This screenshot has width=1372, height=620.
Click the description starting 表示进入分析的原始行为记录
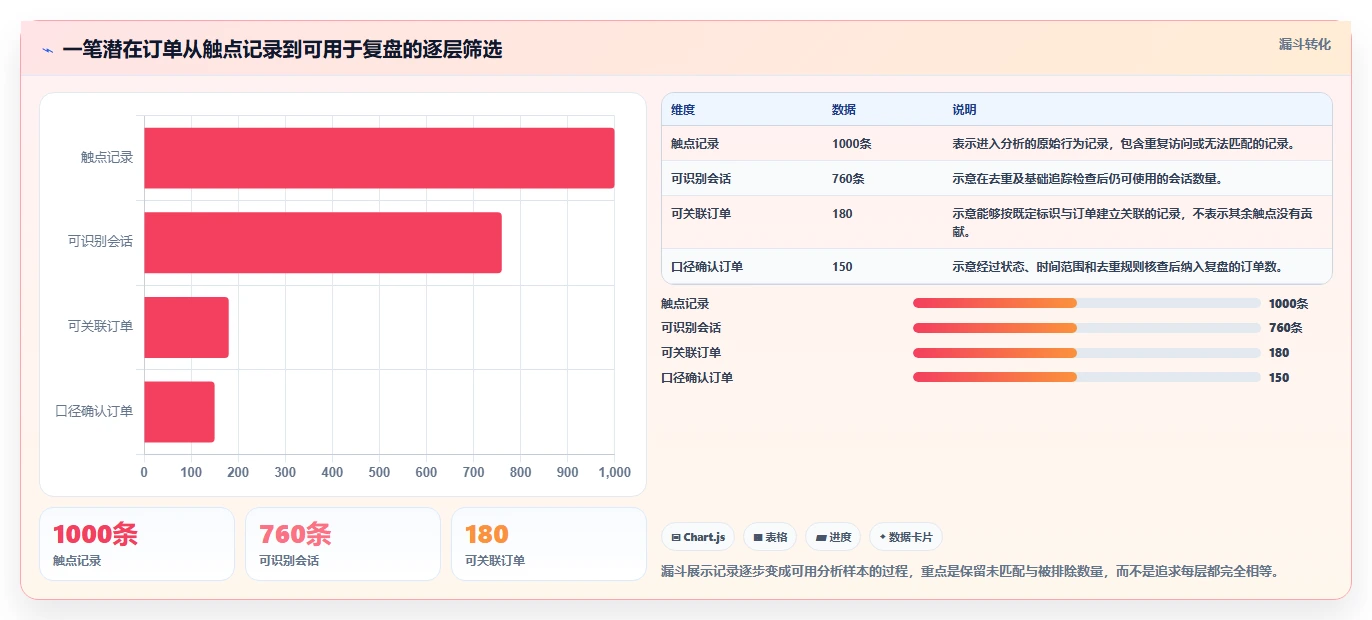[x=1124, y=144]
